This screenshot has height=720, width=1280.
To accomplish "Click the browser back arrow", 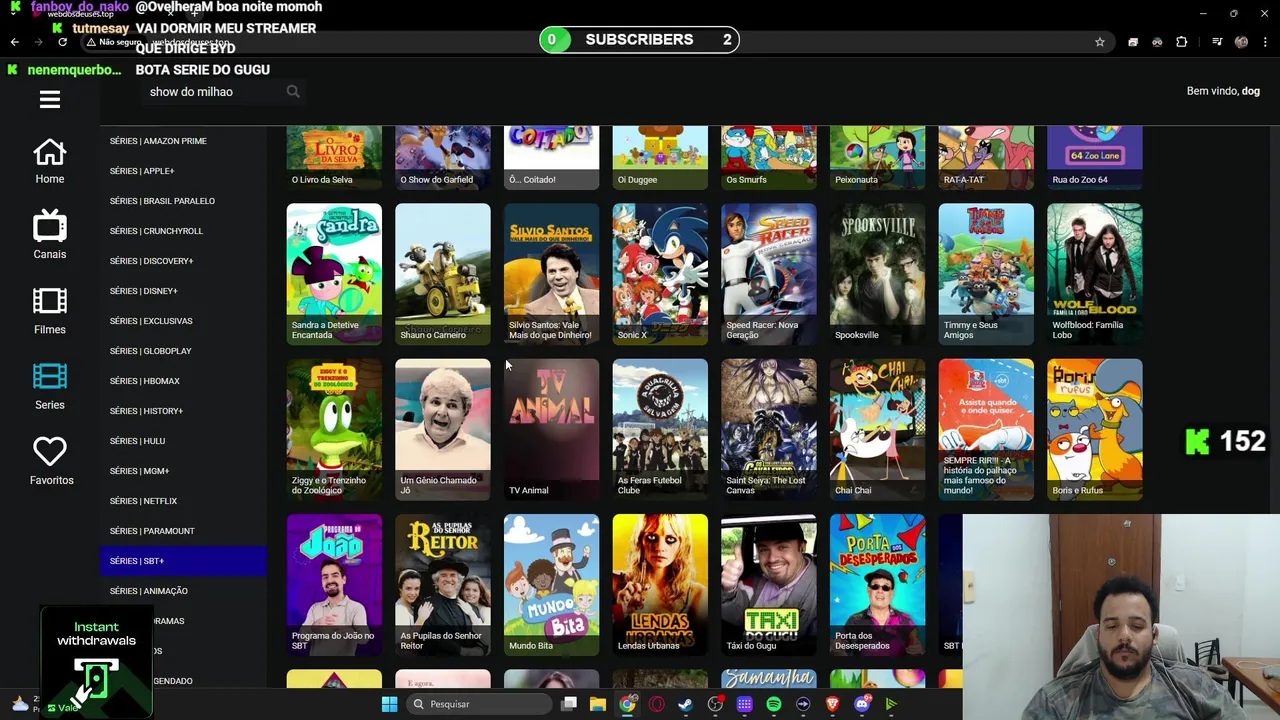I will pos(14,42).
